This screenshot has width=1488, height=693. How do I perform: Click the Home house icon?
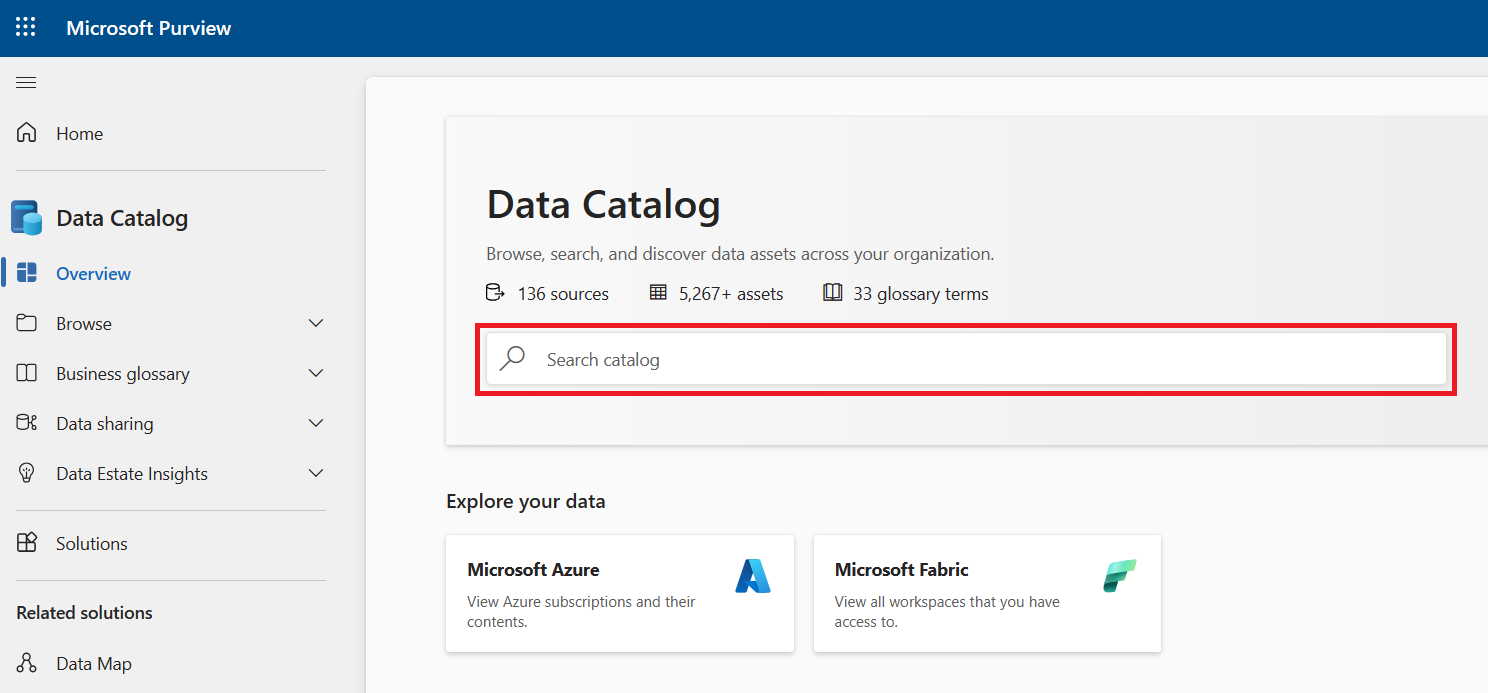coord(27,133)
